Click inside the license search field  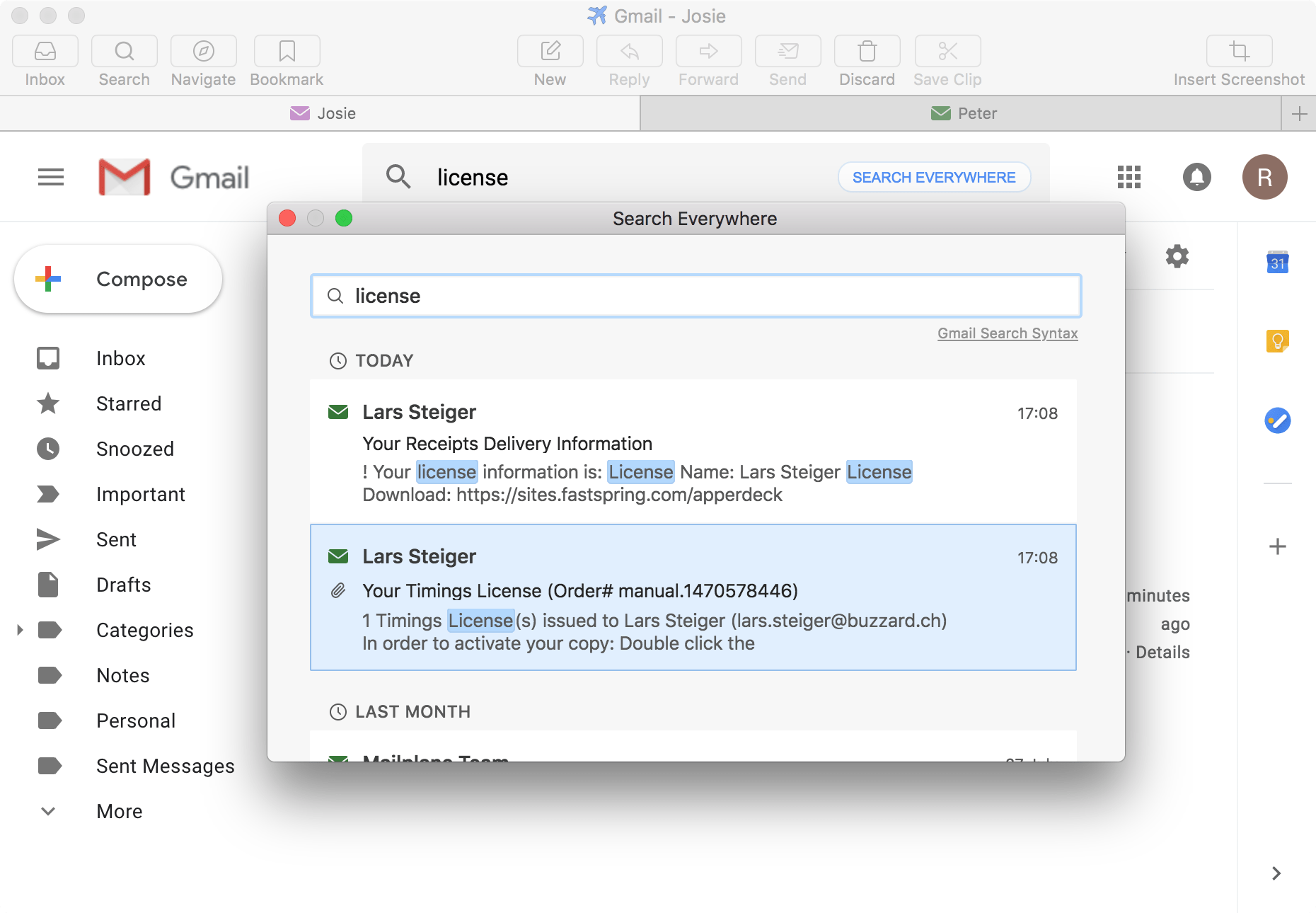(695, 296)
